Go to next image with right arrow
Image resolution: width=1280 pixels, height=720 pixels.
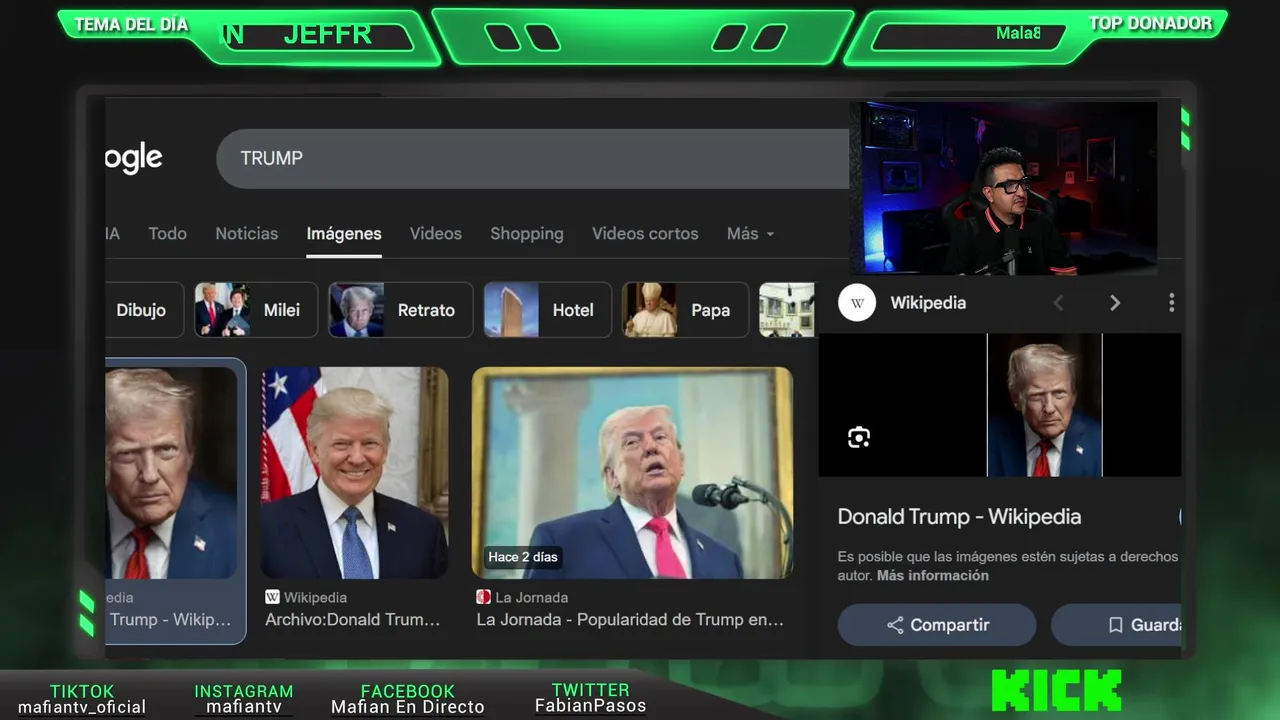click(x=1115, y=303)
